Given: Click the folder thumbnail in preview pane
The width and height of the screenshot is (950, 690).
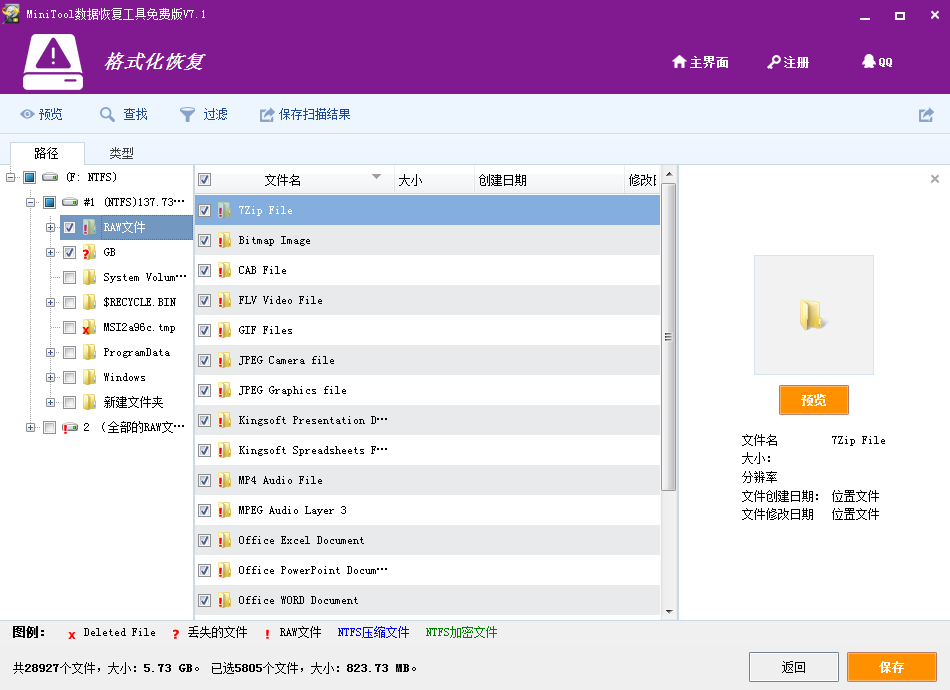Looking at the screenshot, I should click(x=813, y=315).
